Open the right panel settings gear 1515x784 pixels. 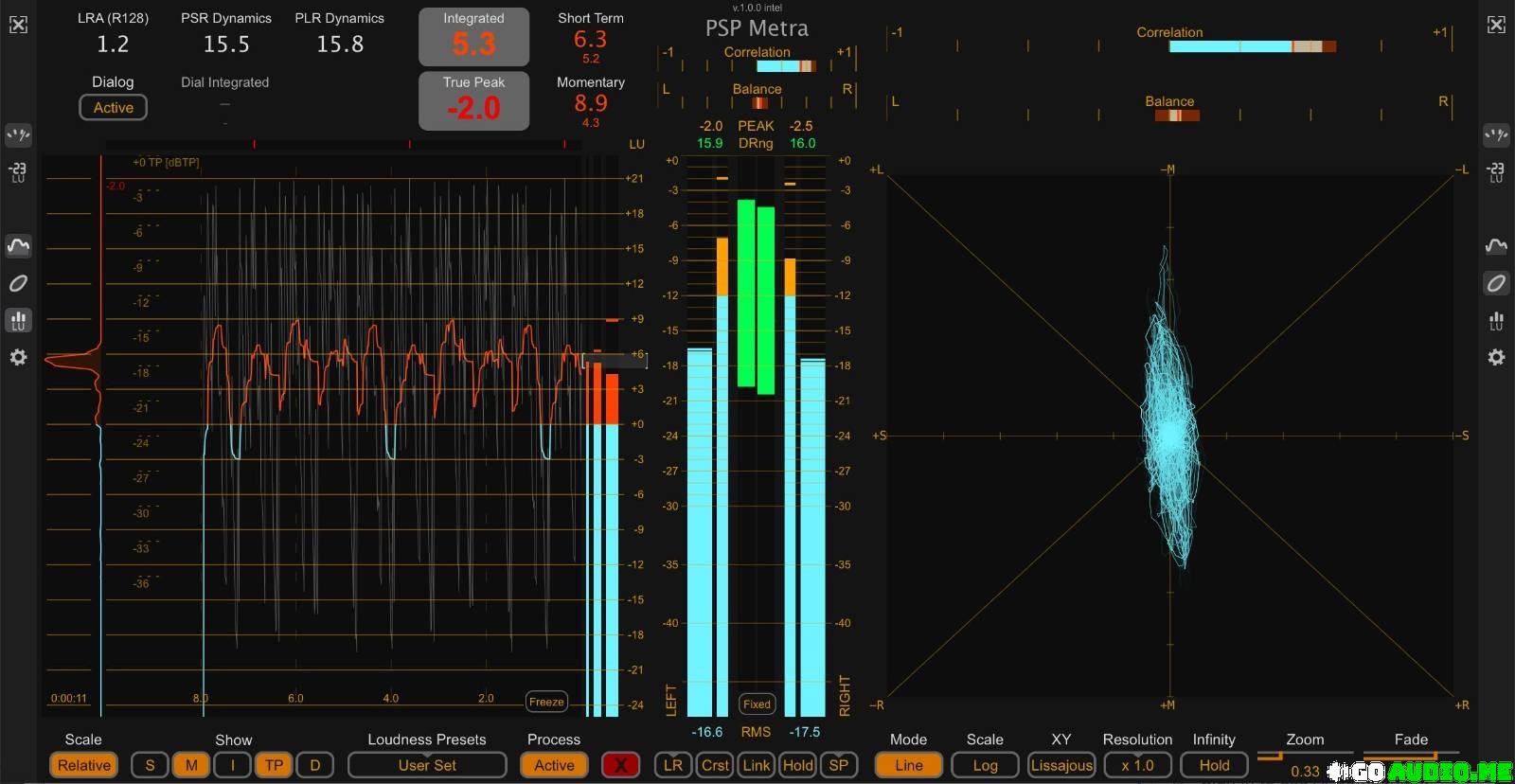tap(1496, 358)
